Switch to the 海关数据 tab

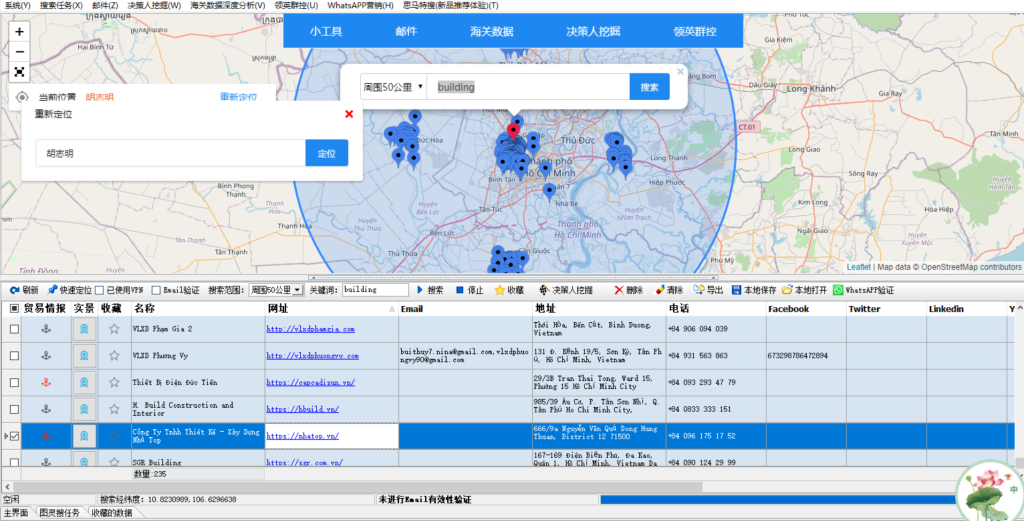[x=491, y=31]
